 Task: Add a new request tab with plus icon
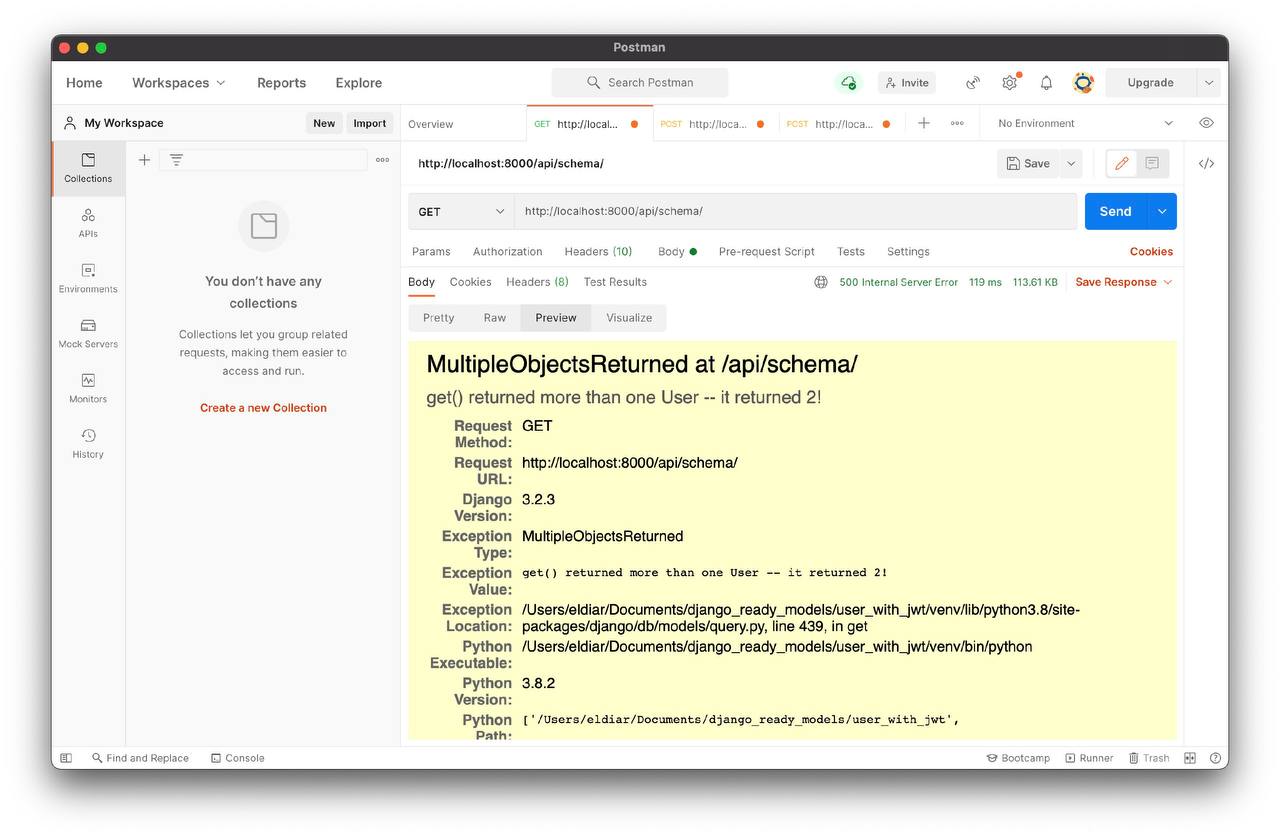click(x=924, y=123)
